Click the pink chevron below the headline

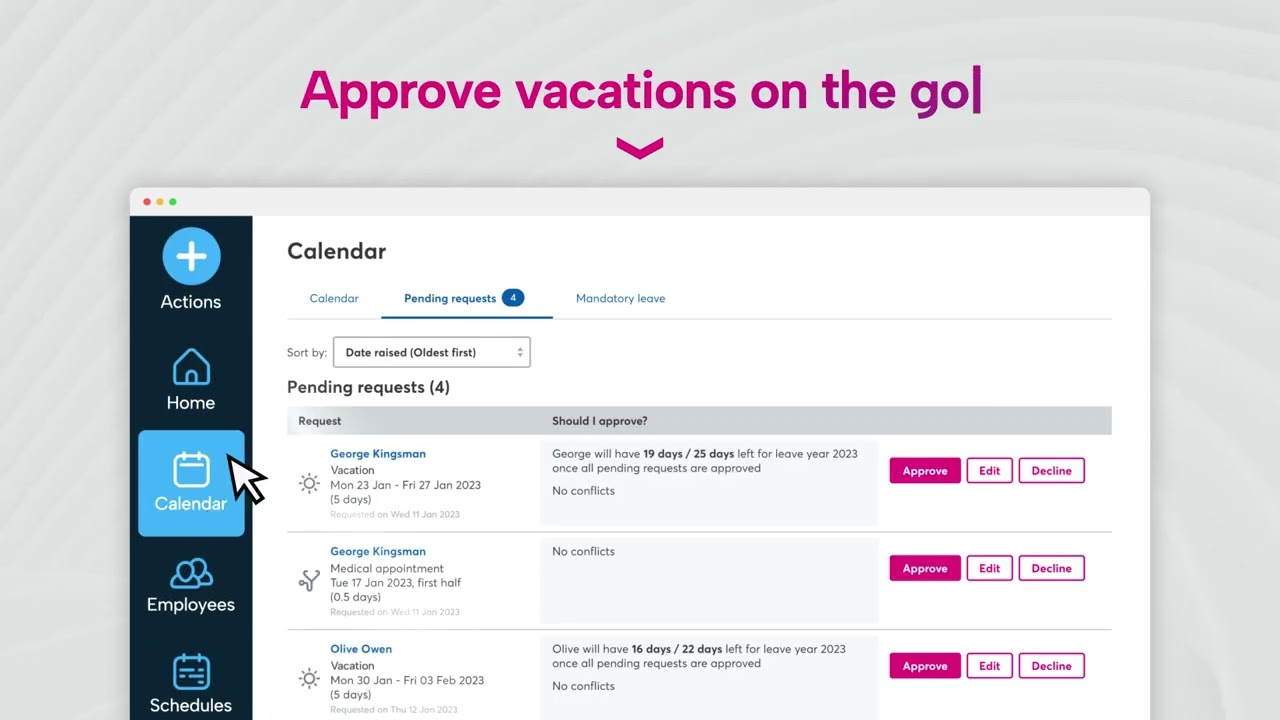point(640,150)
